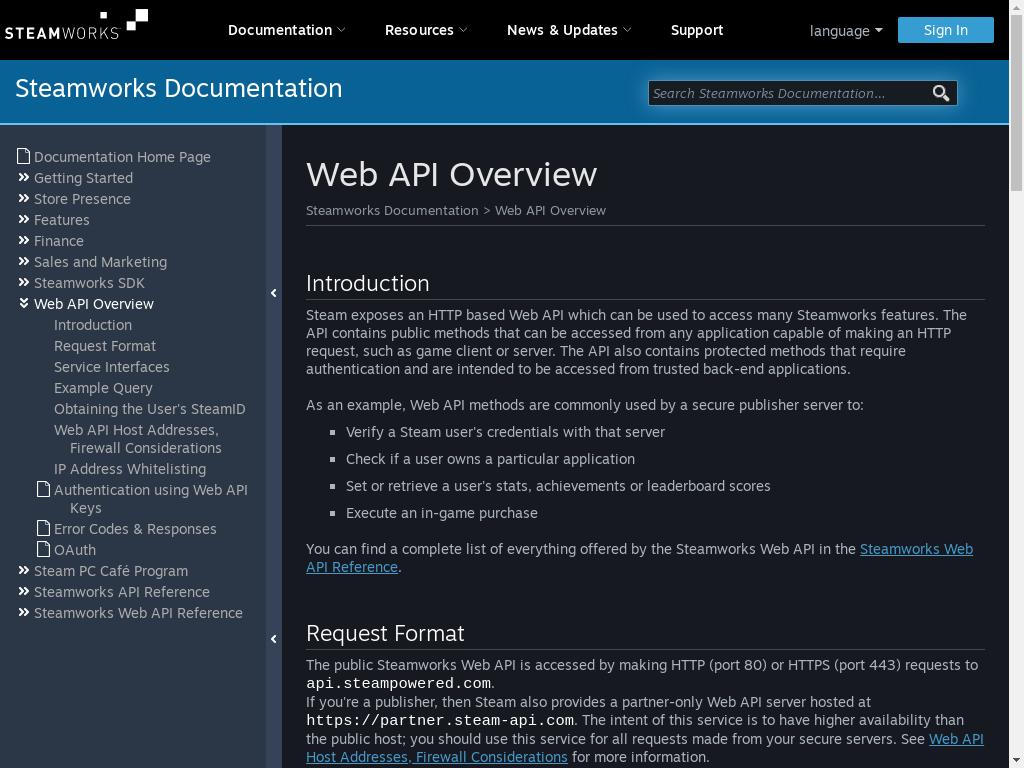The height and width of the screenshot is (768, 1024).
Task: Jump to Web API Host Addresses, Firewall Considerations
Action: [138, 439]
